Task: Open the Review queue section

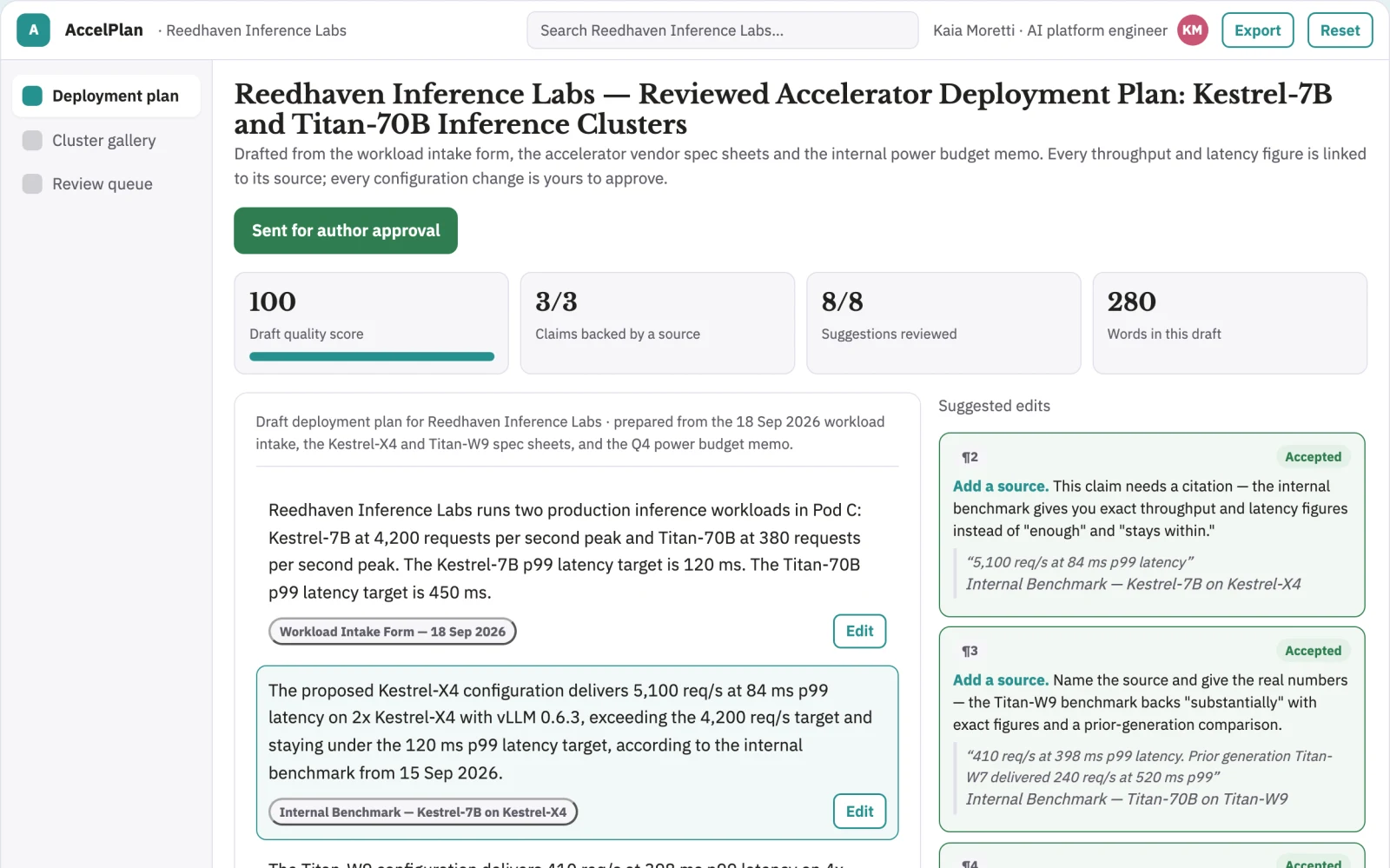Action: point(106,183)
